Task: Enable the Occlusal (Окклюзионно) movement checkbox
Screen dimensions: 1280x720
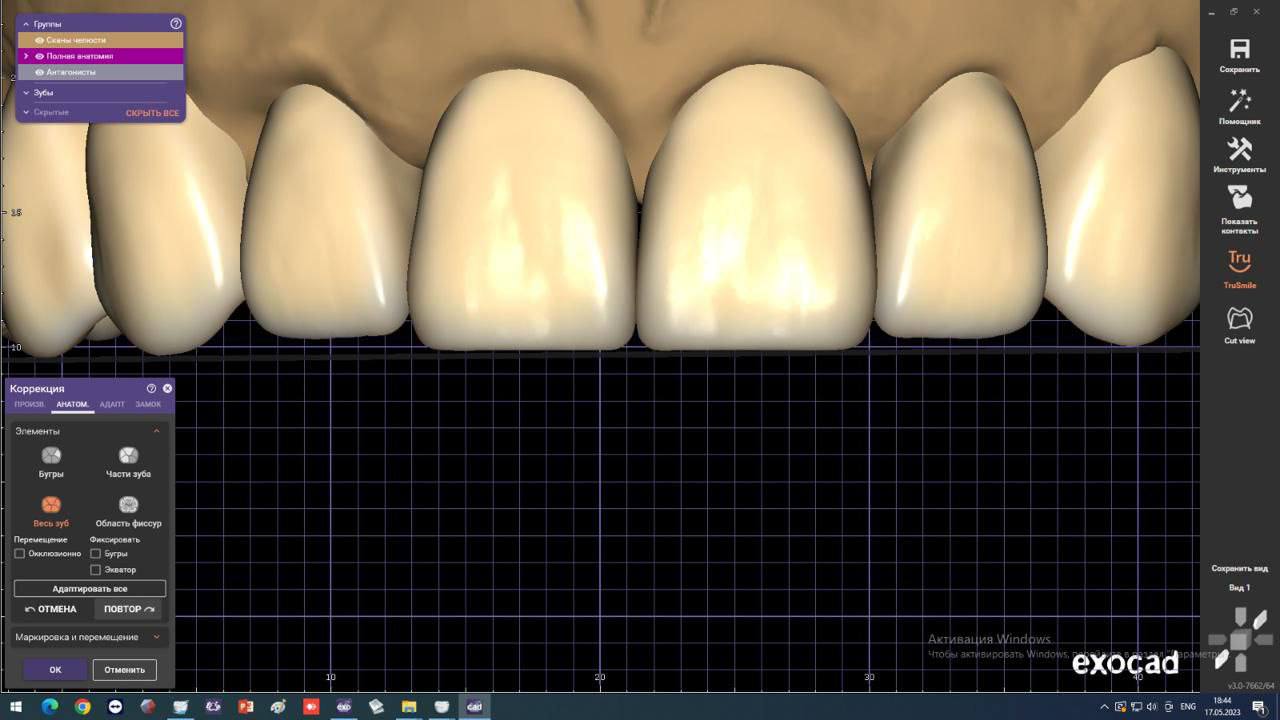Action: [x=20, y=553]
